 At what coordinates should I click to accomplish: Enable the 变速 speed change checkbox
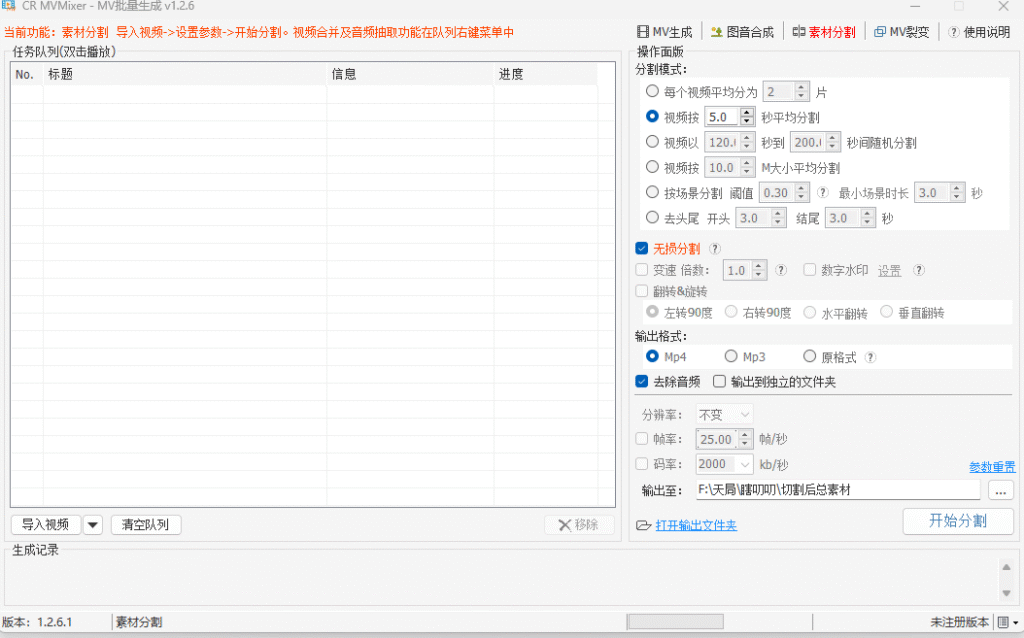(x=640, y=270)
